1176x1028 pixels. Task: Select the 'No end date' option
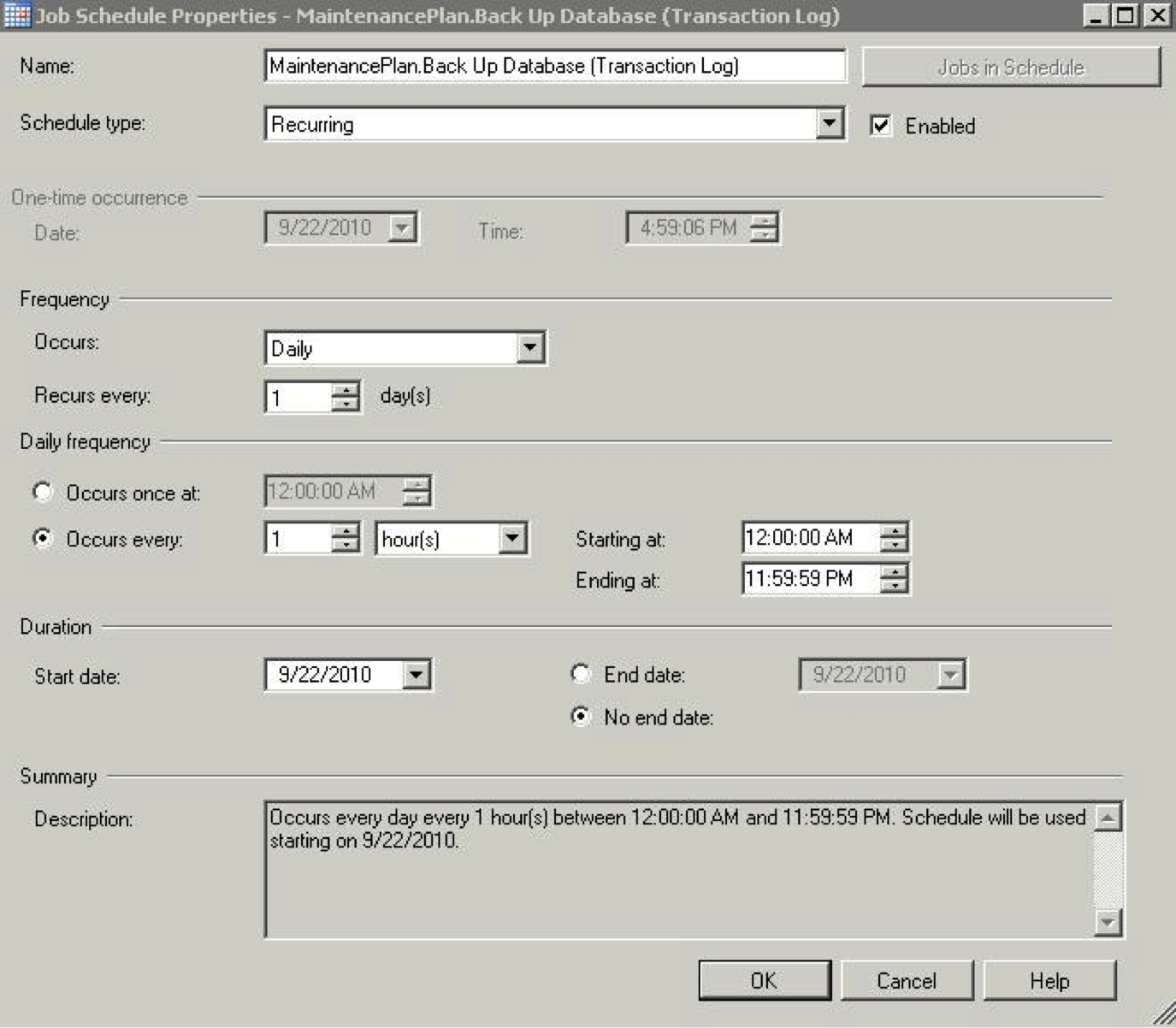click(x=581, y=717)
